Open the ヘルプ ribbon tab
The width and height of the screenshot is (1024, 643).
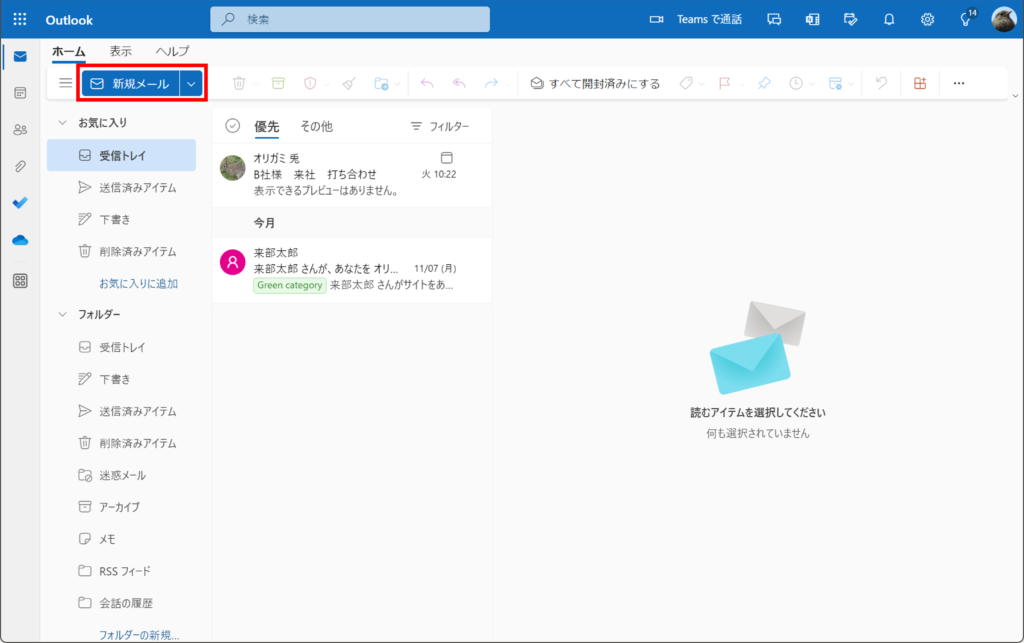click(172, 51)
